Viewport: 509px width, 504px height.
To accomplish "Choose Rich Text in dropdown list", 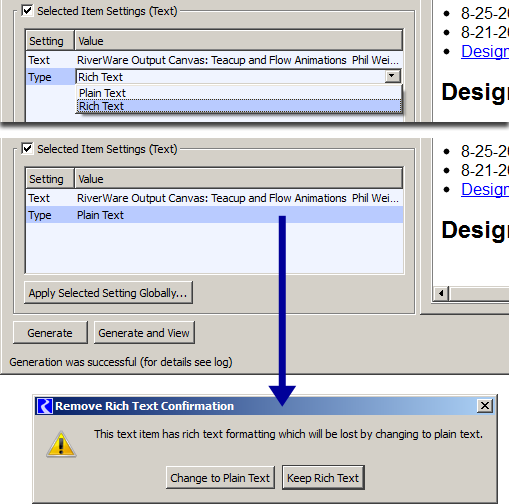I will click(x=239, y=106).
